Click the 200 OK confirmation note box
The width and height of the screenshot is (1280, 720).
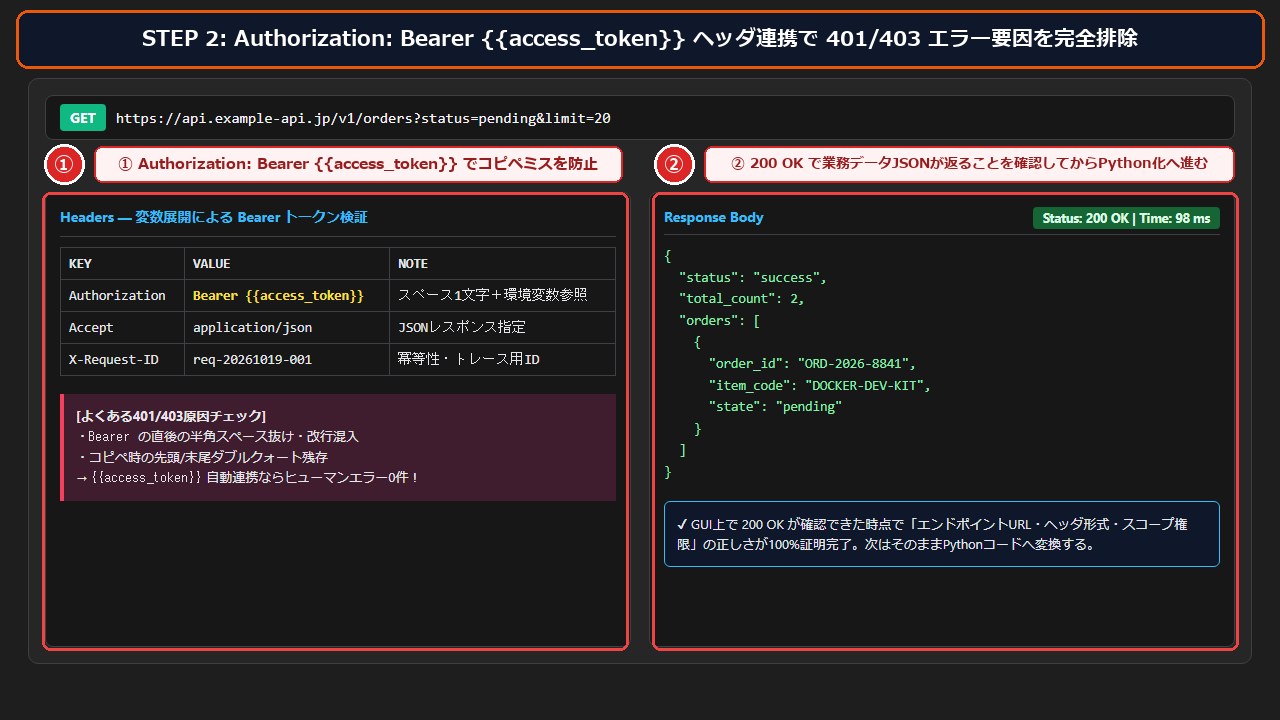point(942,534)
